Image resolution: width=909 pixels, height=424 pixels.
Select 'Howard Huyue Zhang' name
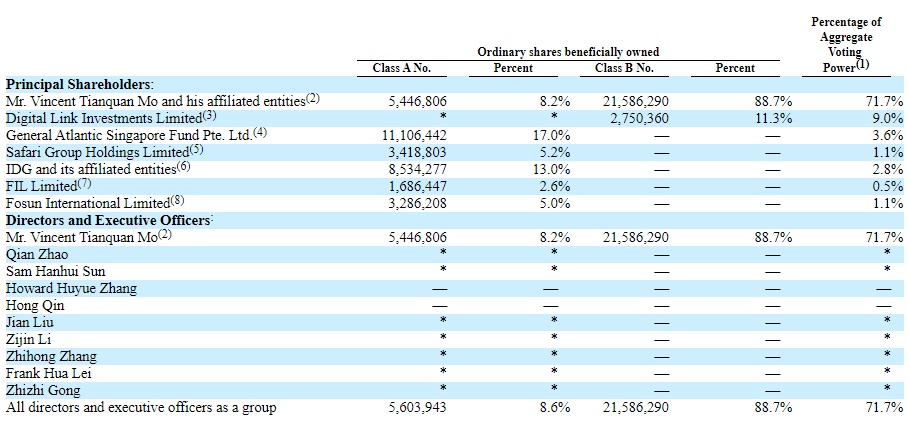[x=71, y=288]
